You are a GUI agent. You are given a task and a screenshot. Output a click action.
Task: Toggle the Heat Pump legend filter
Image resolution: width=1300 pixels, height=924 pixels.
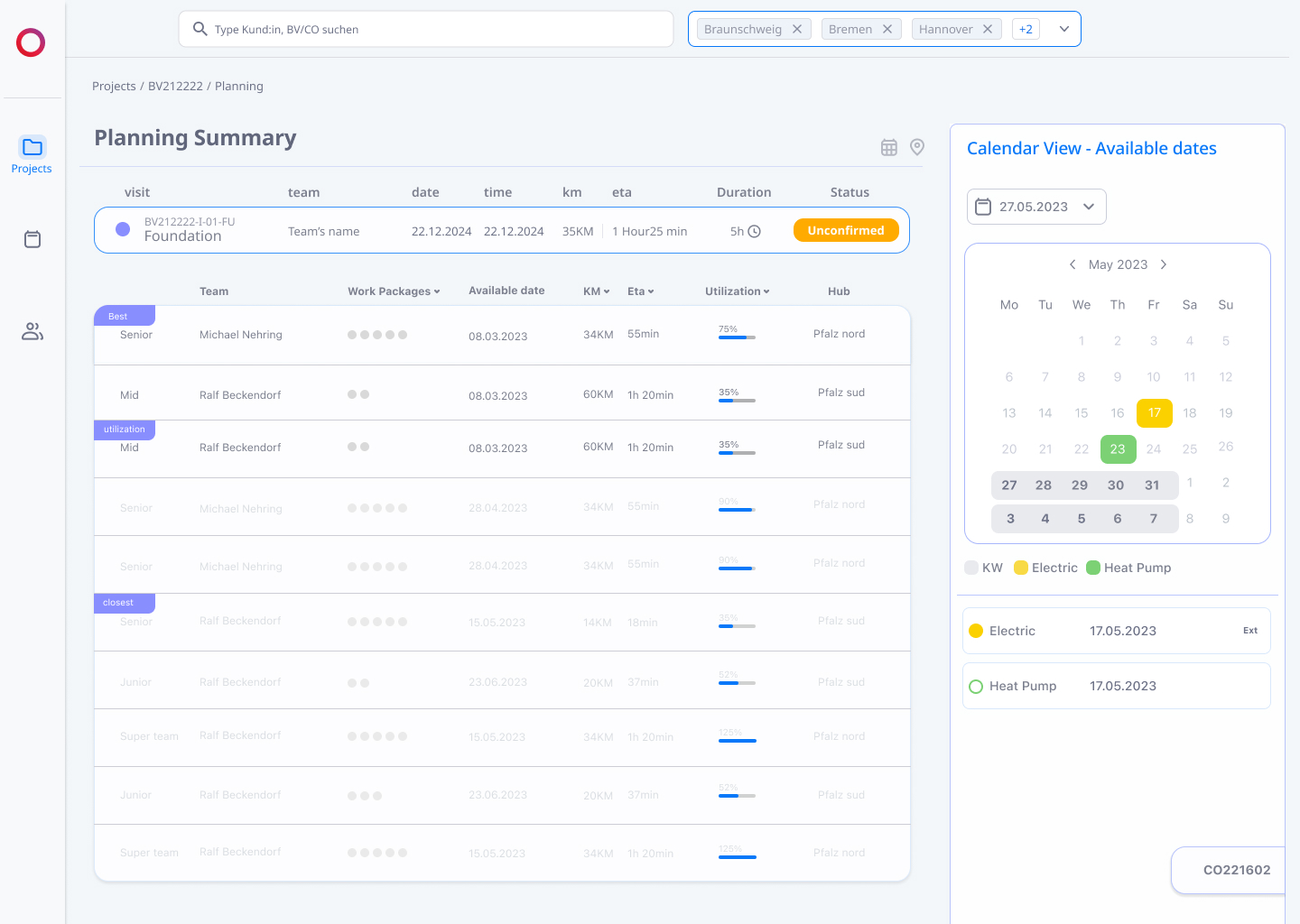click(1128, 568)
